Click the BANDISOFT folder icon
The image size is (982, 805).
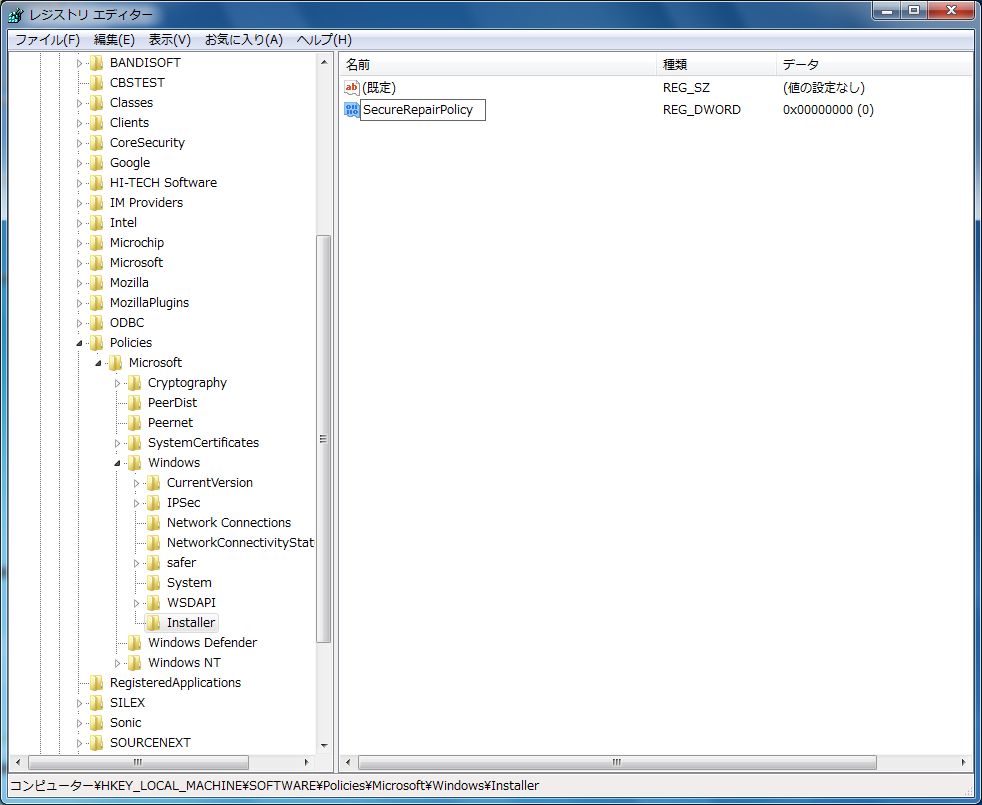point(96,63)
